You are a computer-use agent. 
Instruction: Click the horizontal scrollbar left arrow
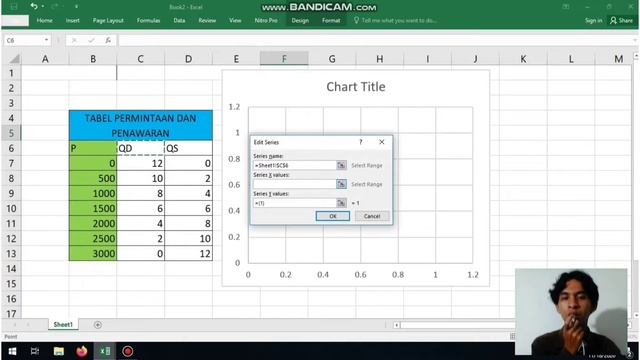pos(396,325)
